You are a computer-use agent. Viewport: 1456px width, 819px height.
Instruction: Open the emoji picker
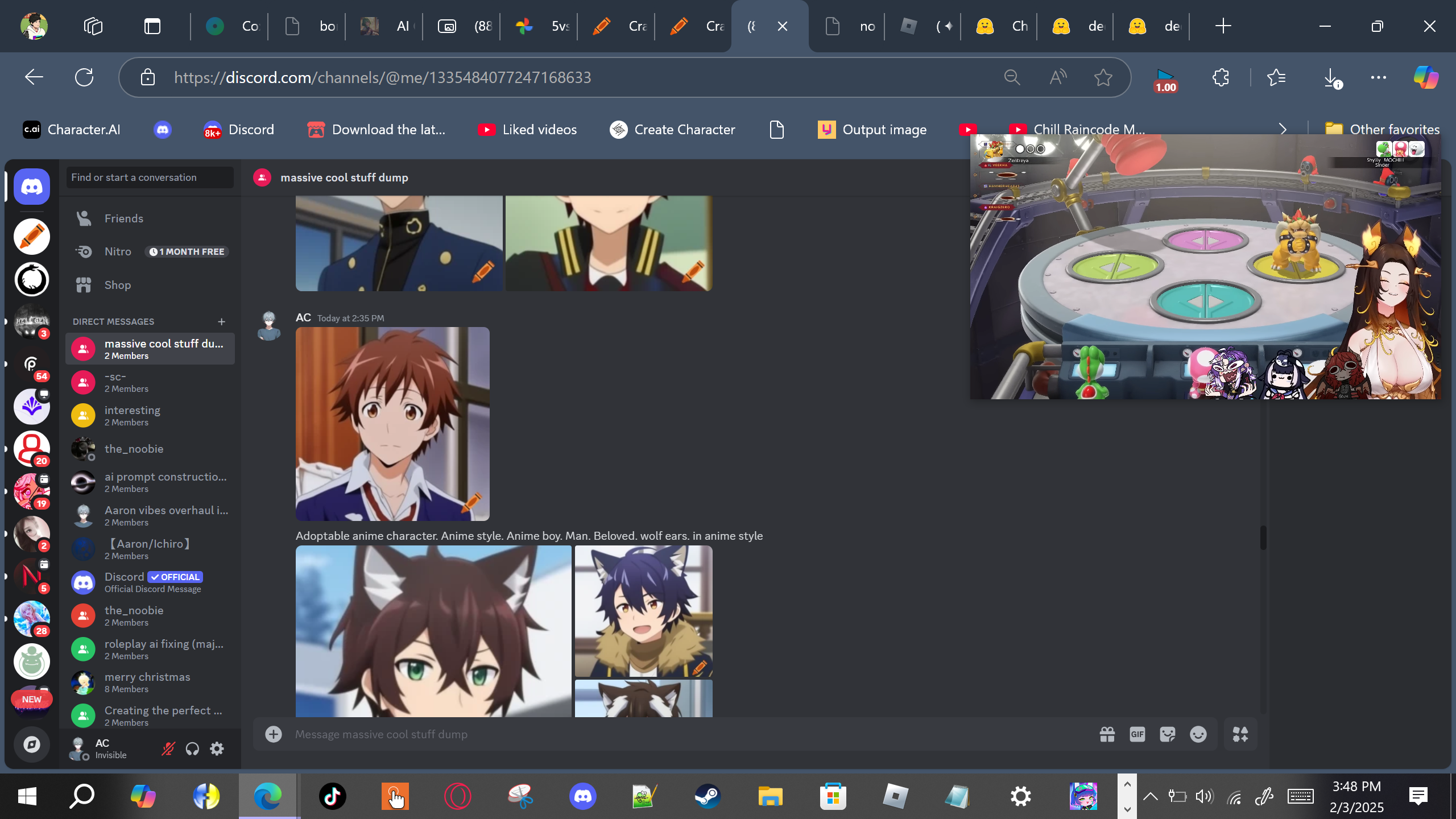click(x=1198, y=734)
